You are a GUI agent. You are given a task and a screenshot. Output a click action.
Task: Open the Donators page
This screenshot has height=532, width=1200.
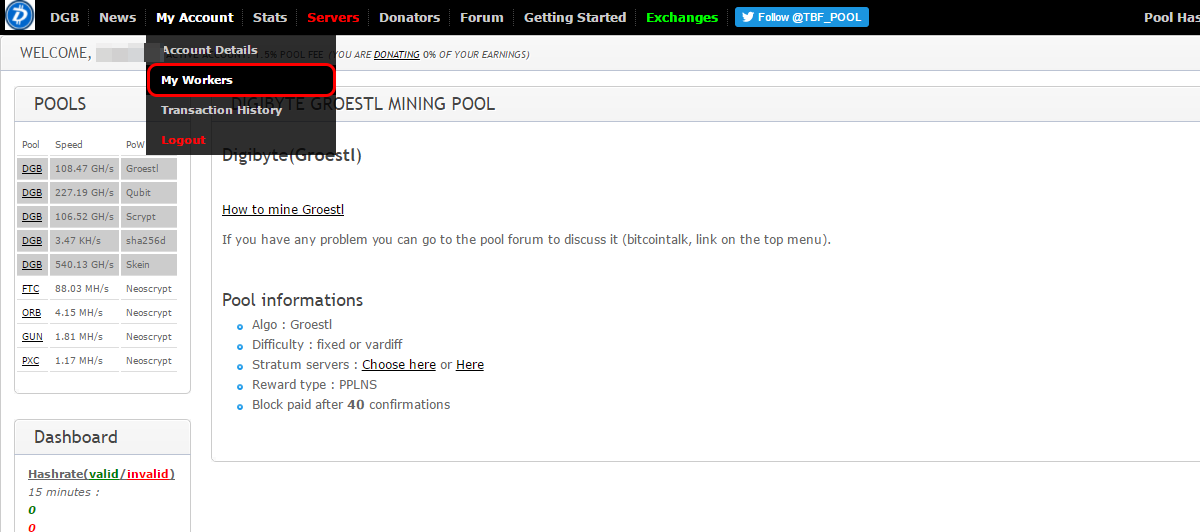coord(410,17)
